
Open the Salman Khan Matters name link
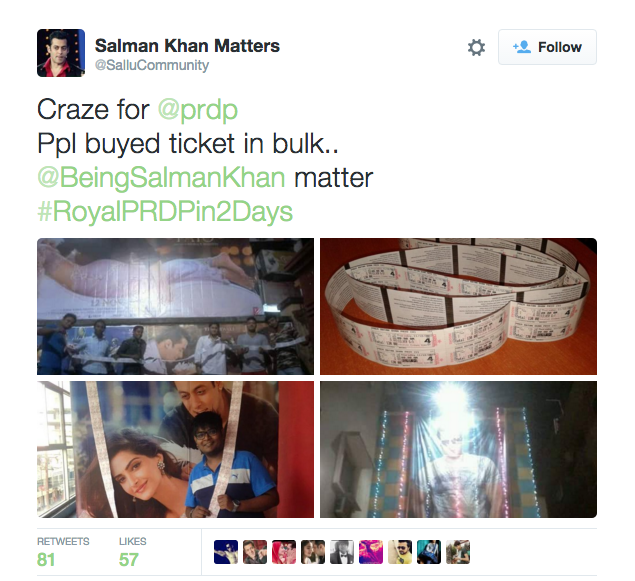coord(187,46)
